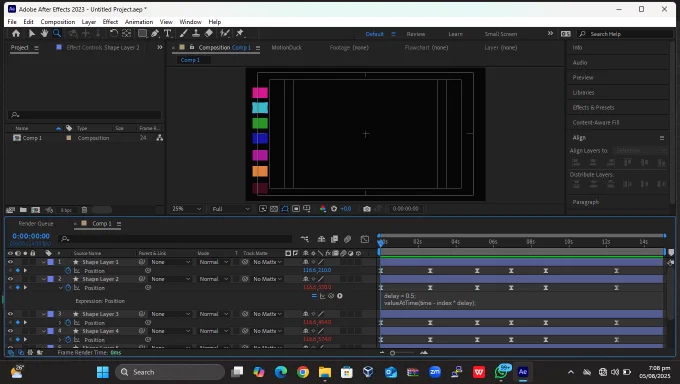Toggle Position stopwatch for Shape Layer 3
This screenshot has width=680, height=384.
[x=68, y=322]
